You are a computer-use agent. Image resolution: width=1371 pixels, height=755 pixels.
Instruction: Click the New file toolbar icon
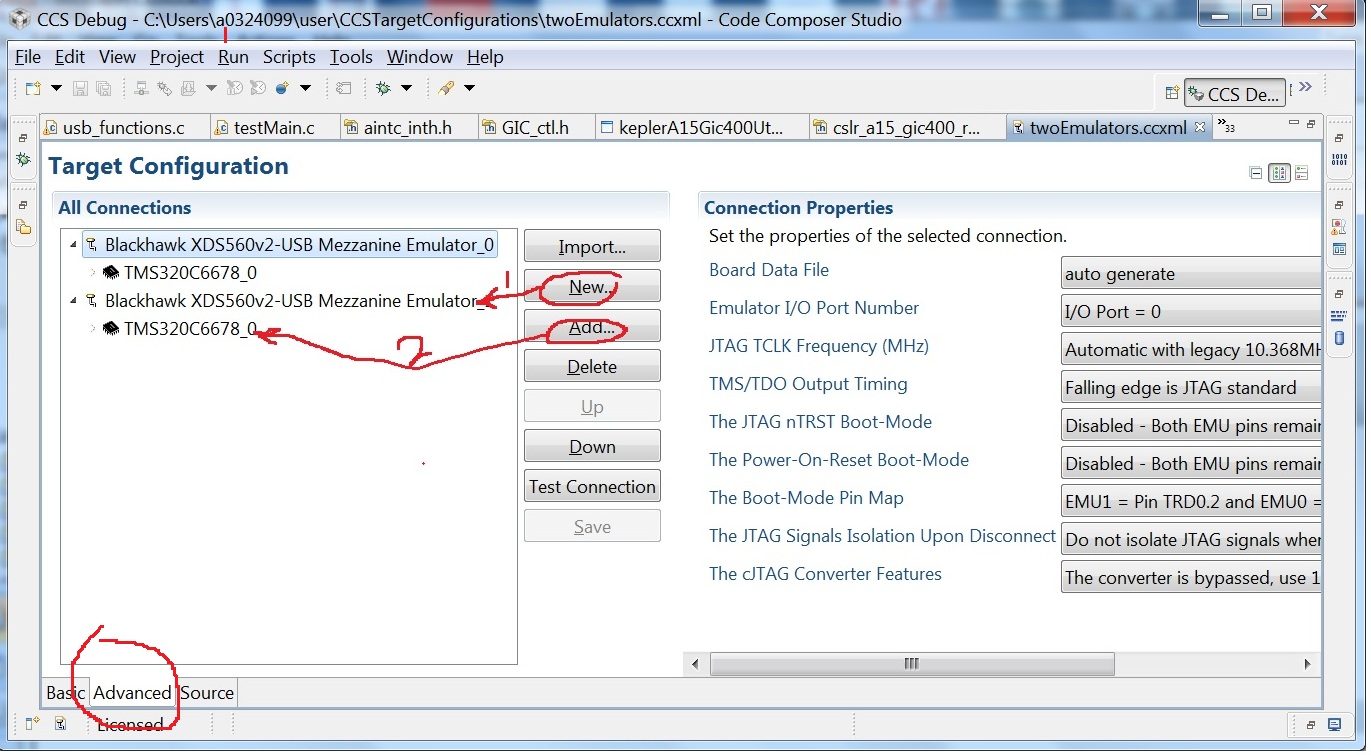[x=33, y=88]
